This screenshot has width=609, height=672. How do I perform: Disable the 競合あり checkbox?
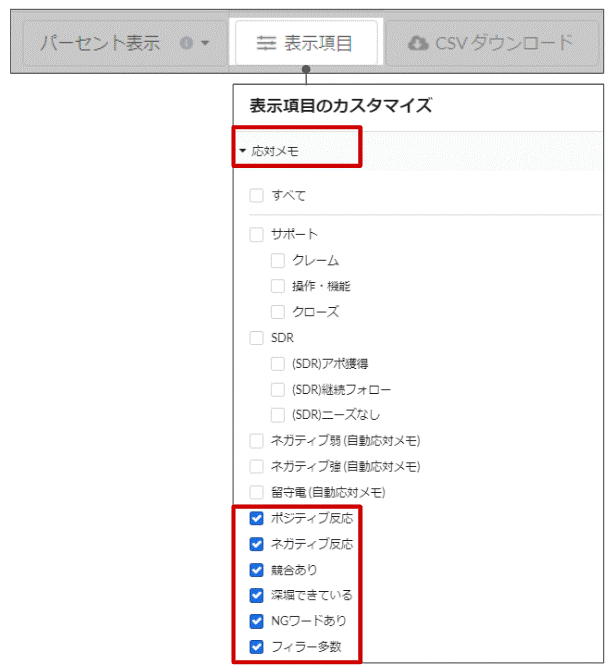[x=256, y=570]
